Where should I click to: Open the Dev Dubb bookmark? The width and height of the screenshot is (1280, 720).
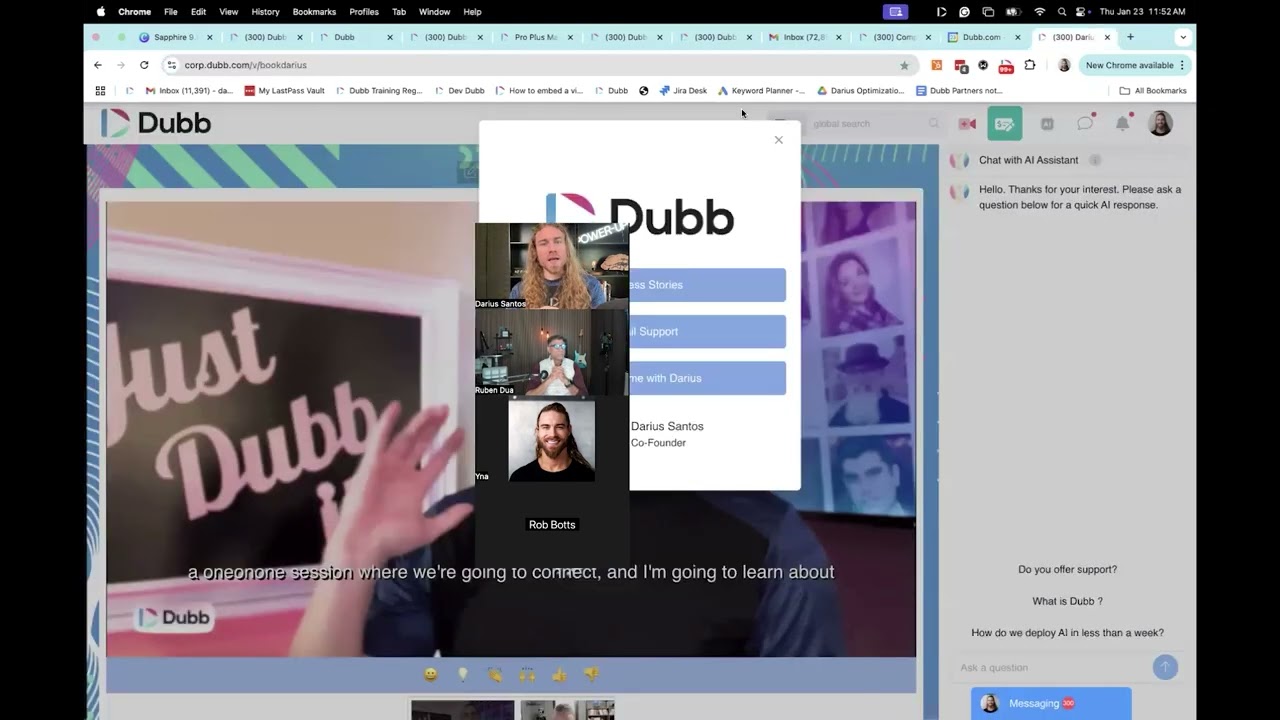pos(460,90)
